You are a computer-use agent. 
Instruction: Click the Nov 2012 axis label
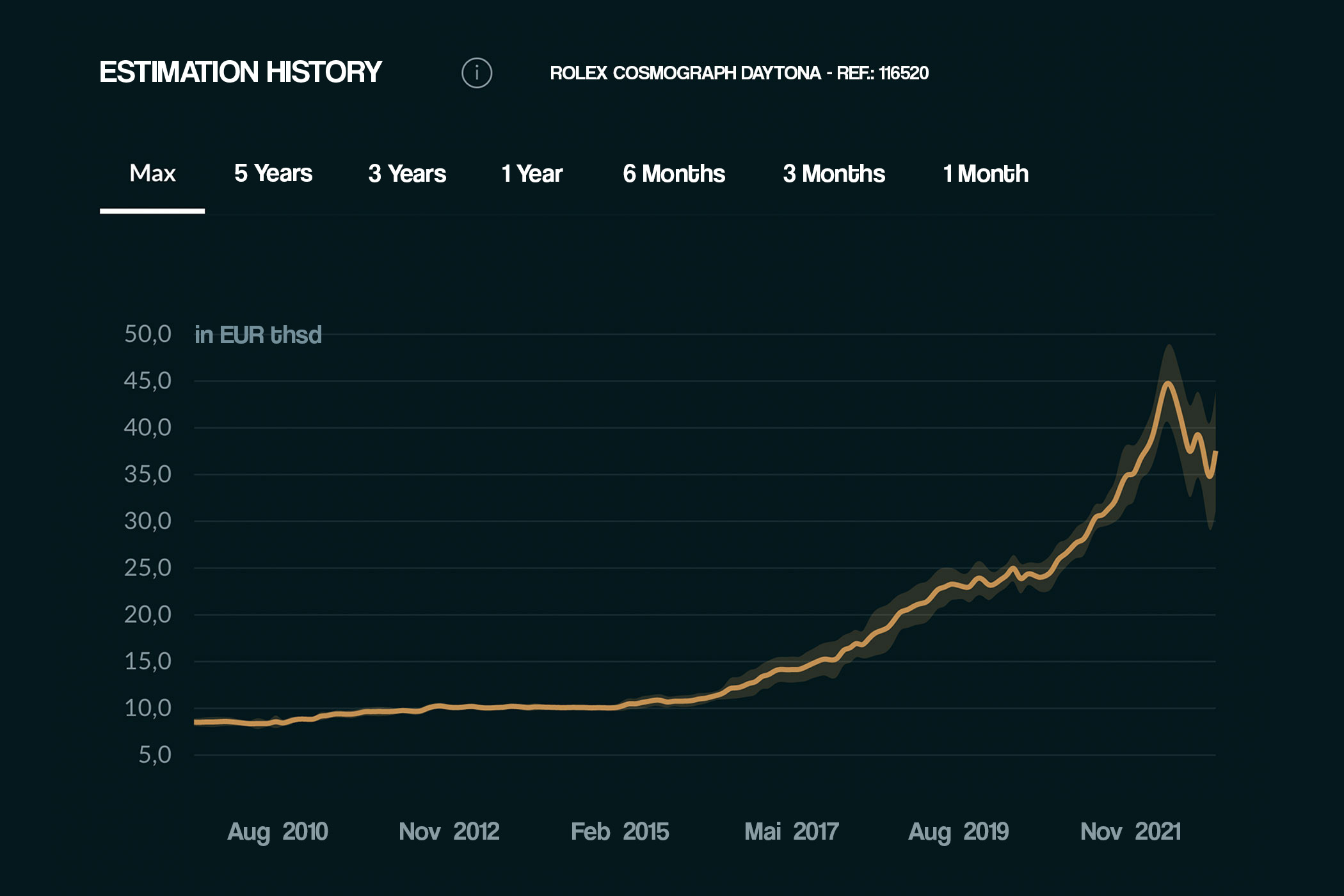(x=449, y=831)
